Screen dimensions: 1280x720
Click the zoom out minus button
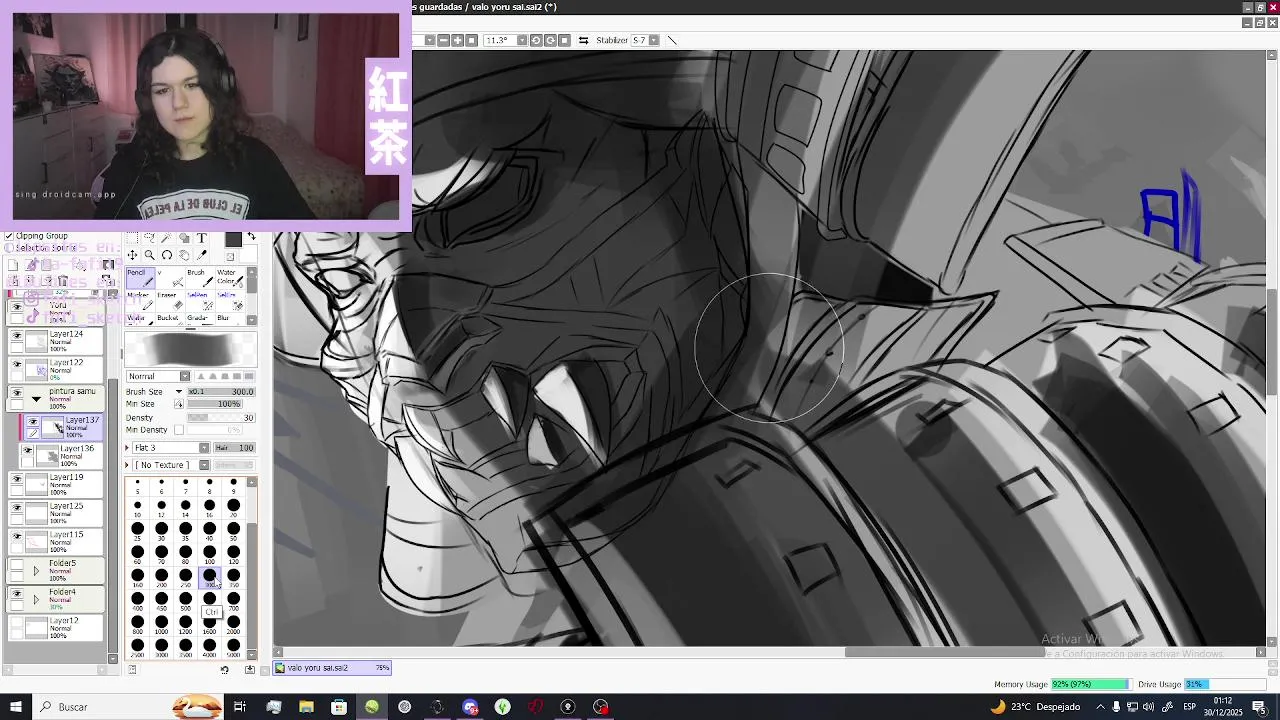pos(443,40)
